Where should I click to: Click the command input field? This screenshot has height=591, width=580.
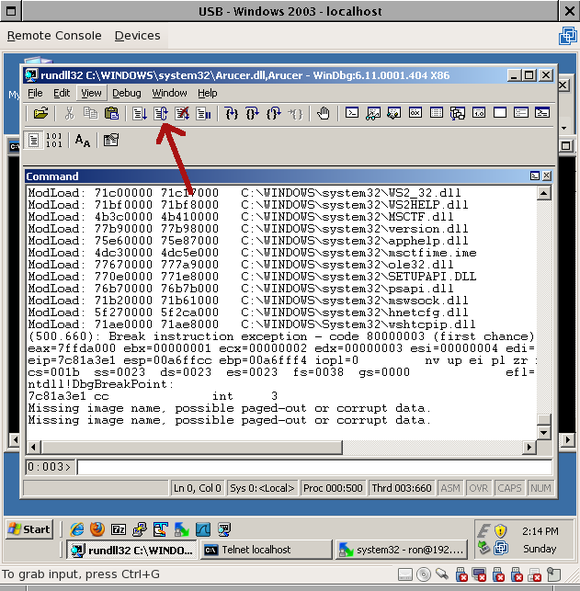click(314, 467)
